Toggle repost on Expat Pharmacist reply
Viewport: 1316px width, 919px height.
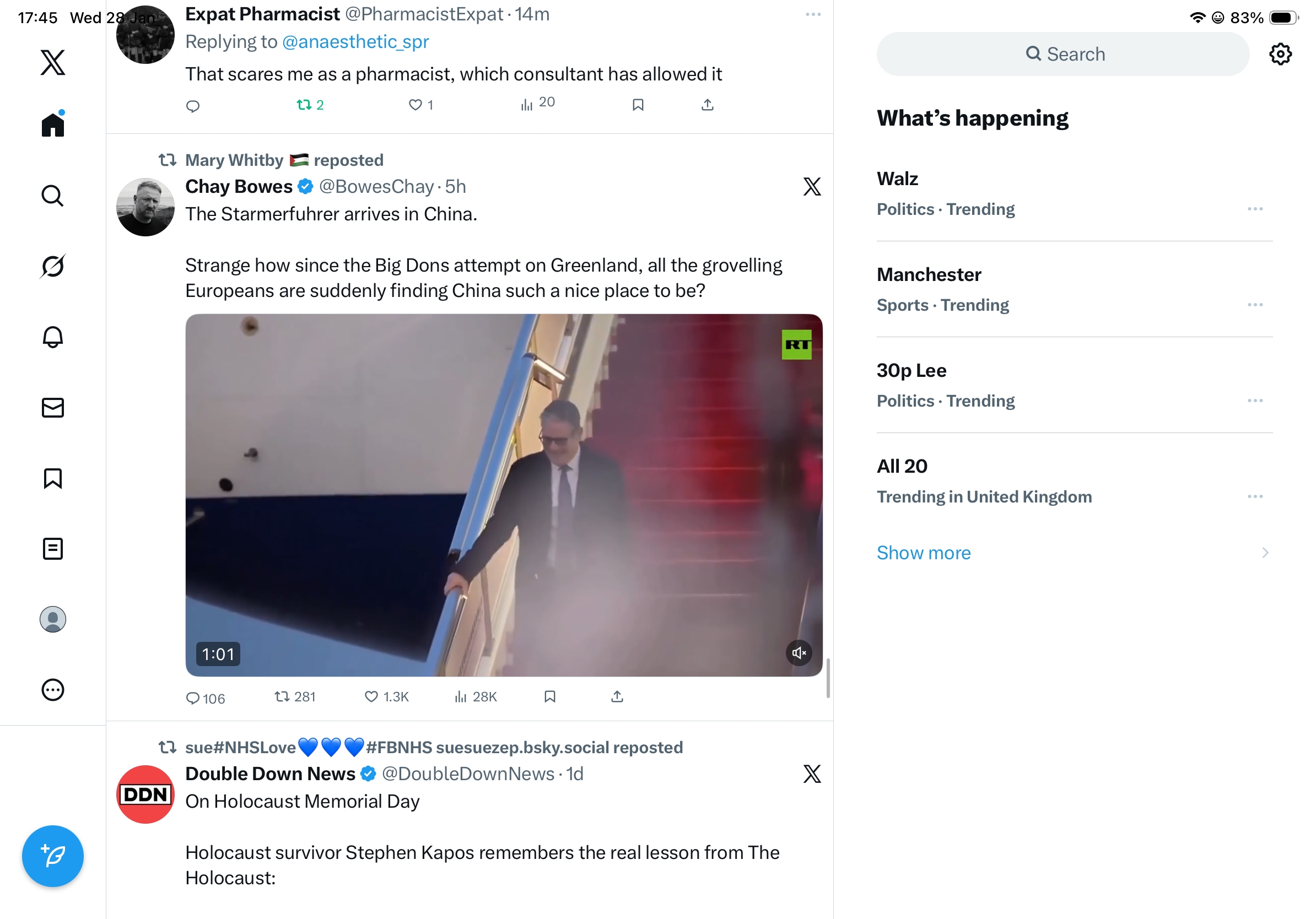pos(310,105)
